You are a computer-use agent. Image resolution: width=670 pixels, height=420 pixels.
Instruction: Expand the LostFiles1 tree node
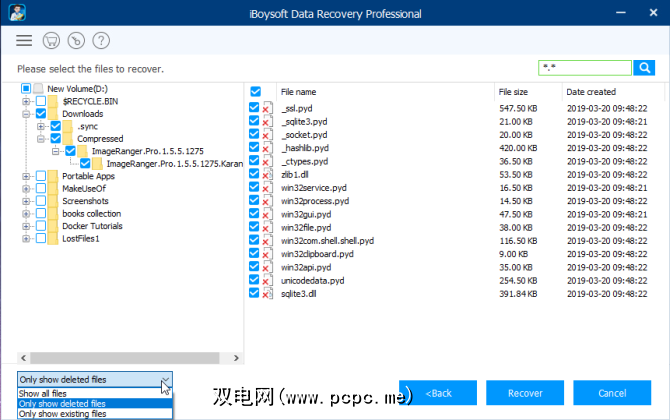point(26,238)
